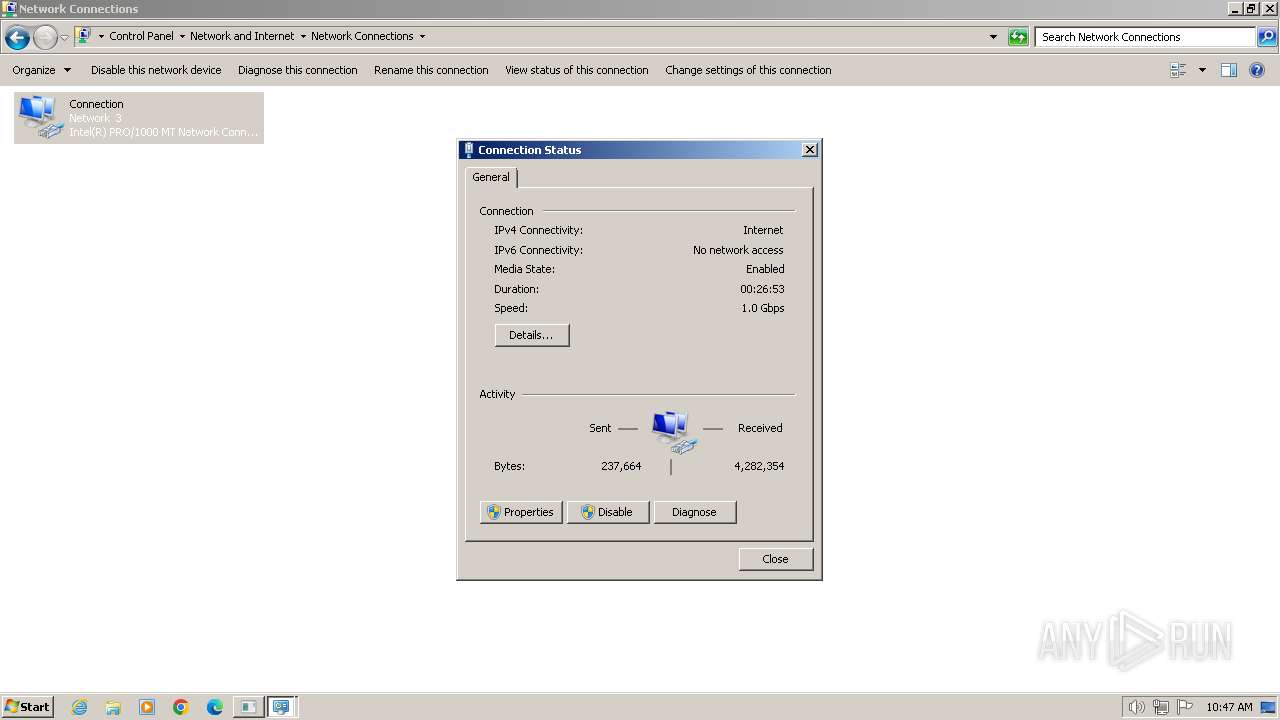Viewport: 1280px width, 720px height.
Task: Open the recent pages dropdown arrow
Action: tap(64, 38)
